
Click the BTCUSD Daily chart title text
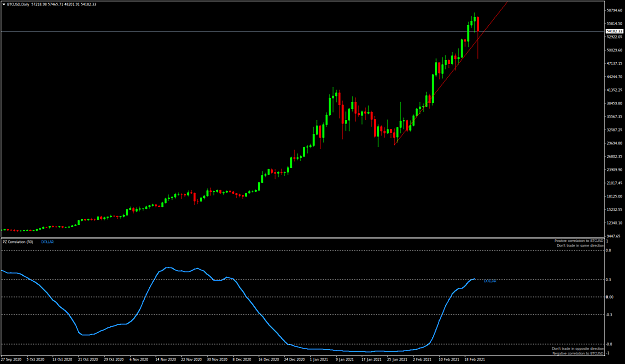click(17, 4)
